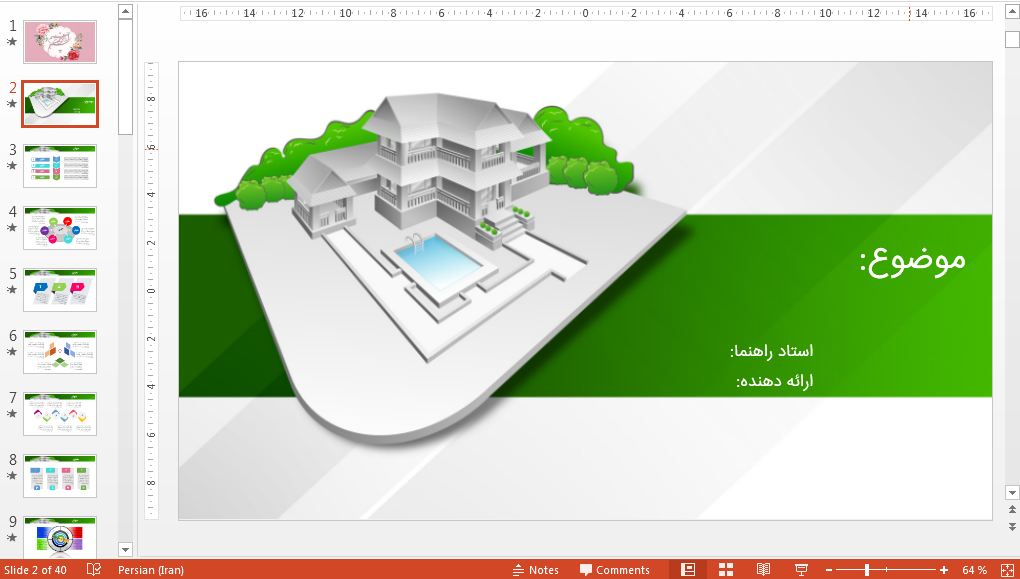Open the Zoom dialog via the 64% indicator

pos(974,569)
